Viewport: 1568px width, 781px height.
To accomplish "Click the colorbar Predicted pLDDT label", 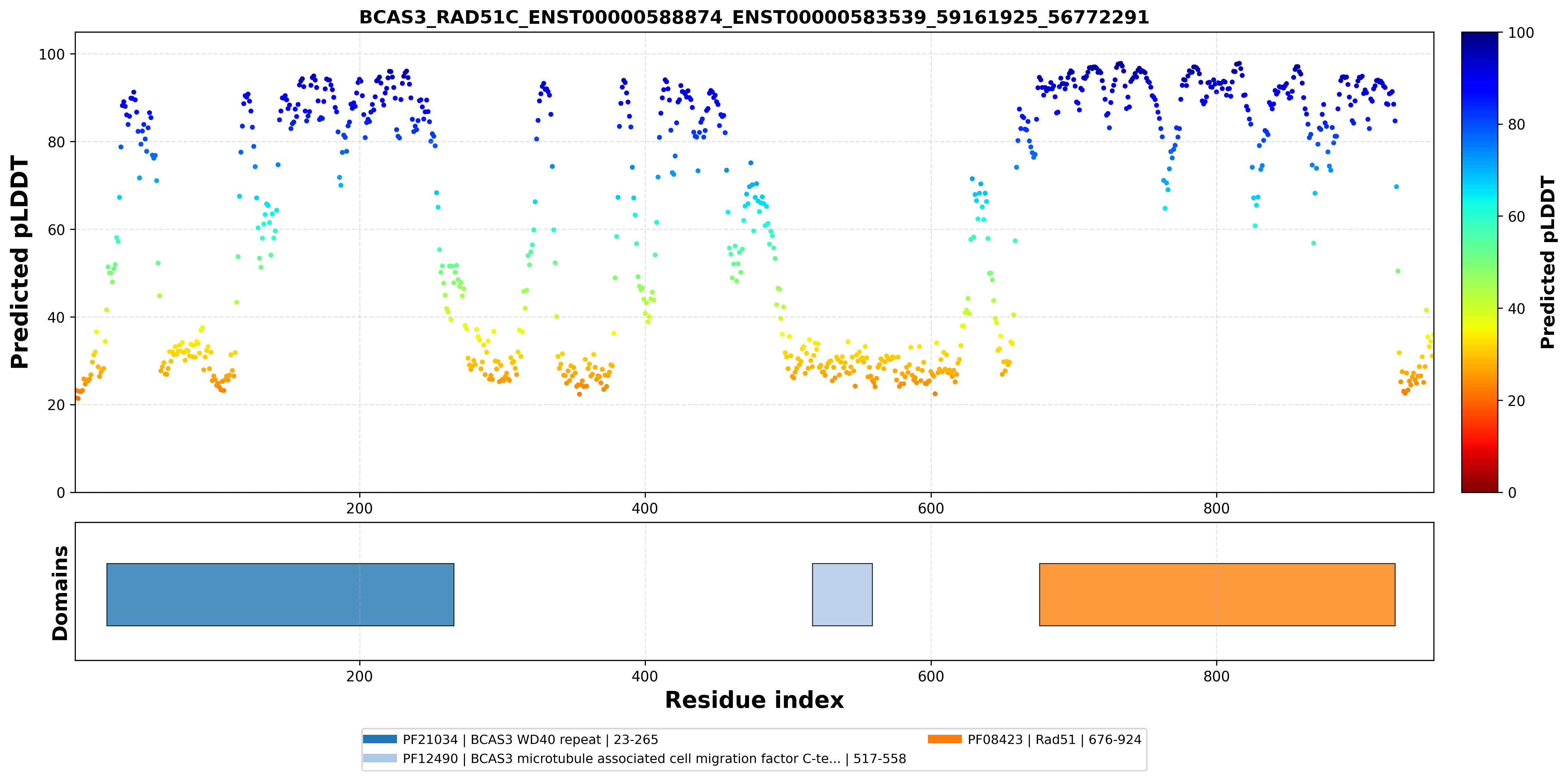I will click(1548, 262).
